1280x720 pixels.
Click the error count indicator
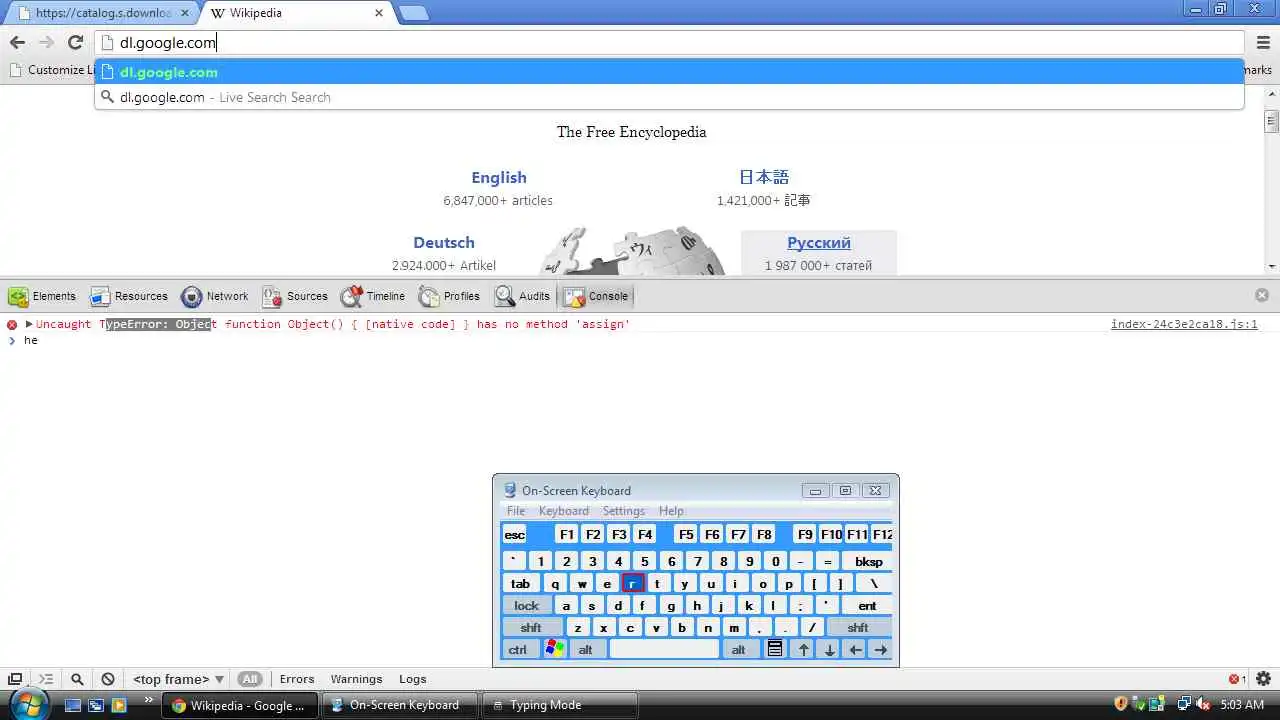1237,679
